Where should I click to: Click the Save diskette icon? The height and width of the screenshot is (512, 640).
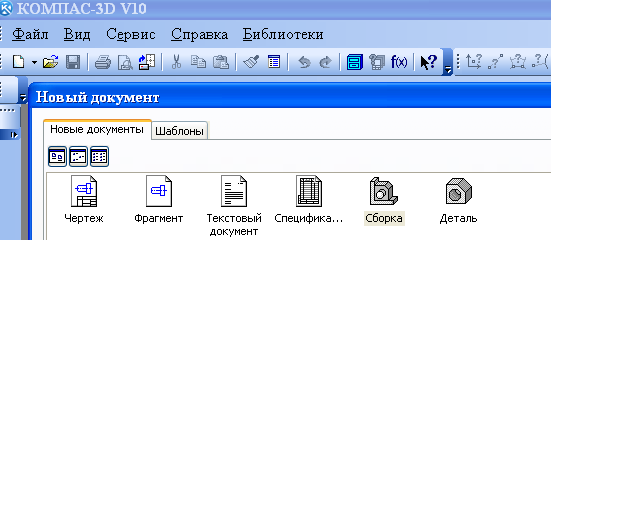coord(73,62)
